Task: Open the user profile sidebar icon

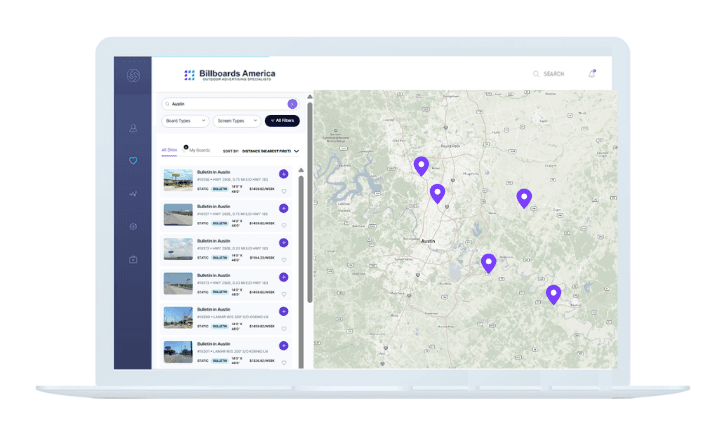Action: [x=133, y=128]
